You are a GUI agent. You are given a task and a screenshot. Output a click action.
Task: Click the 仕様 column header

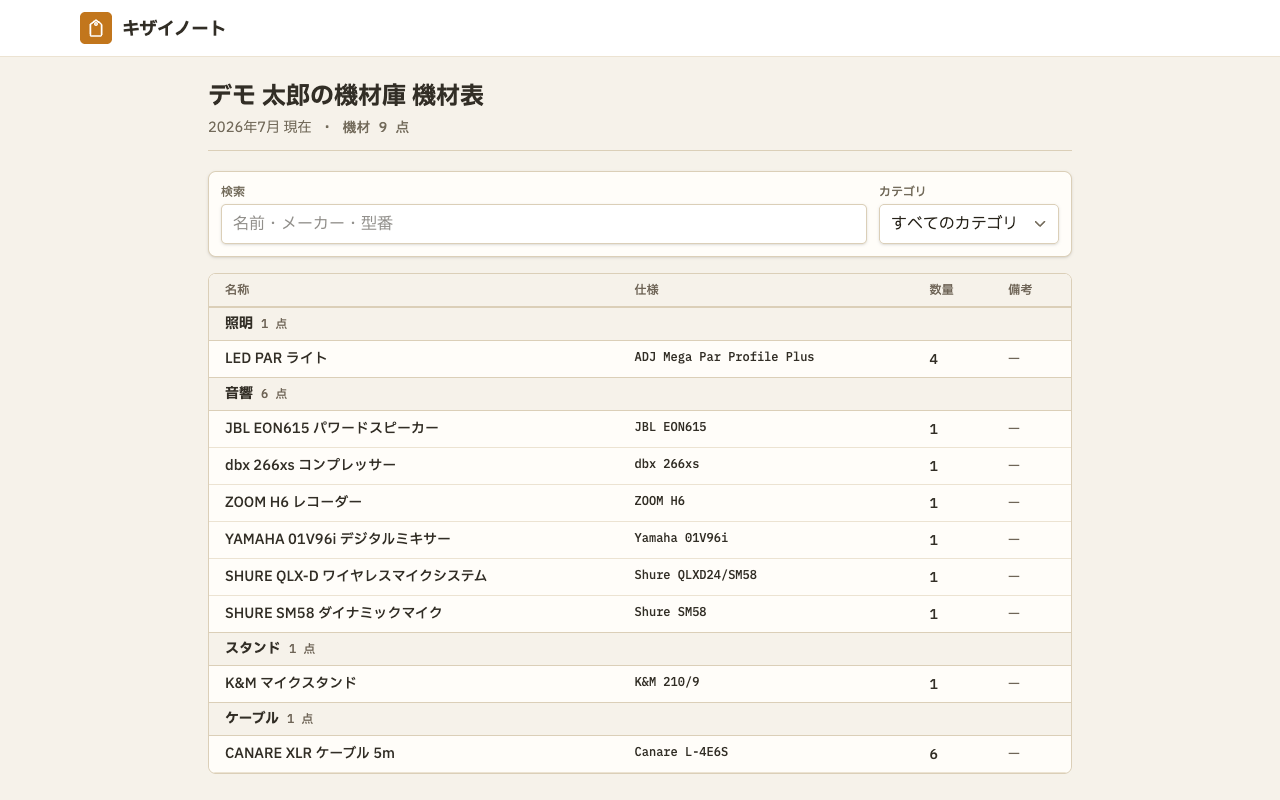646,290
